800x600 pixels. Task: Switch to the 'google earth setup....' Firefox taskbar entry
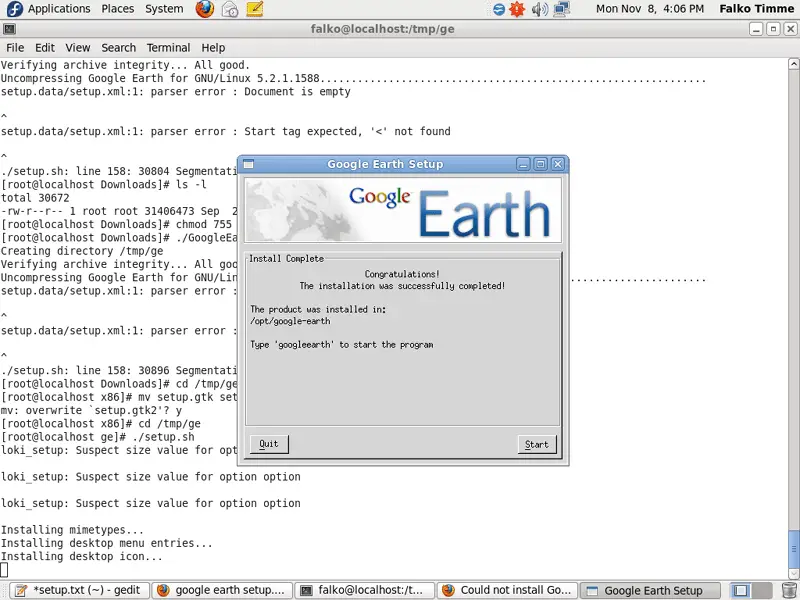[222, 590]
